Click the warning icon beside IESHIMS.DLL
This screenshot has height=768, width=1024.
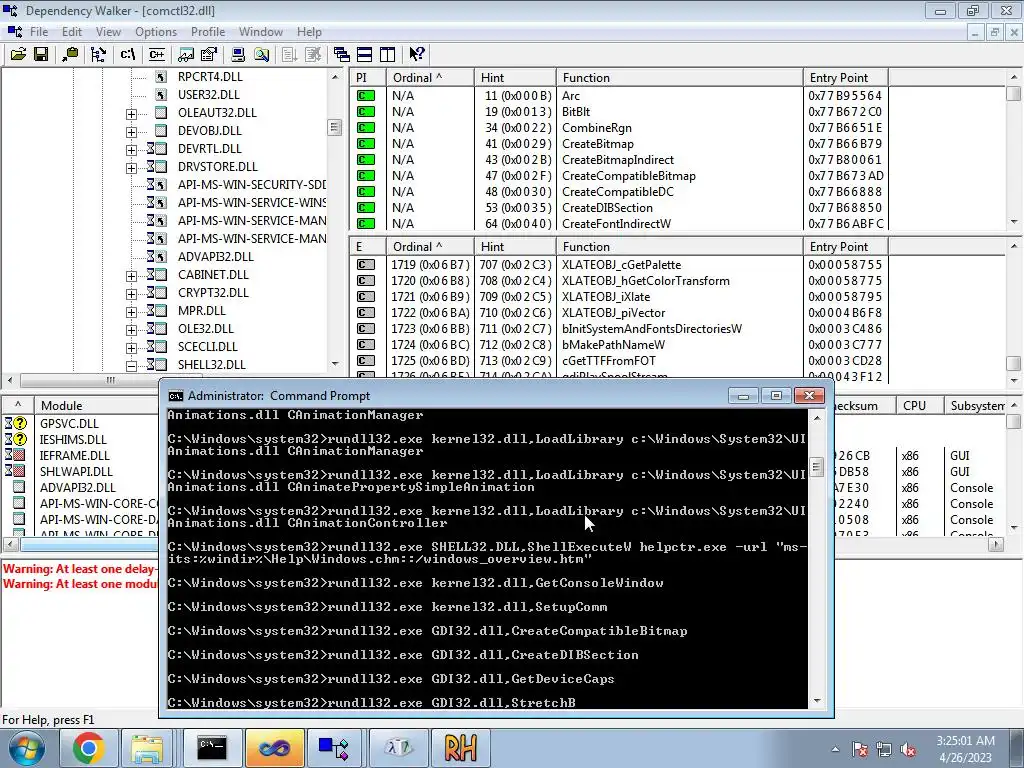tap(20, 440)
